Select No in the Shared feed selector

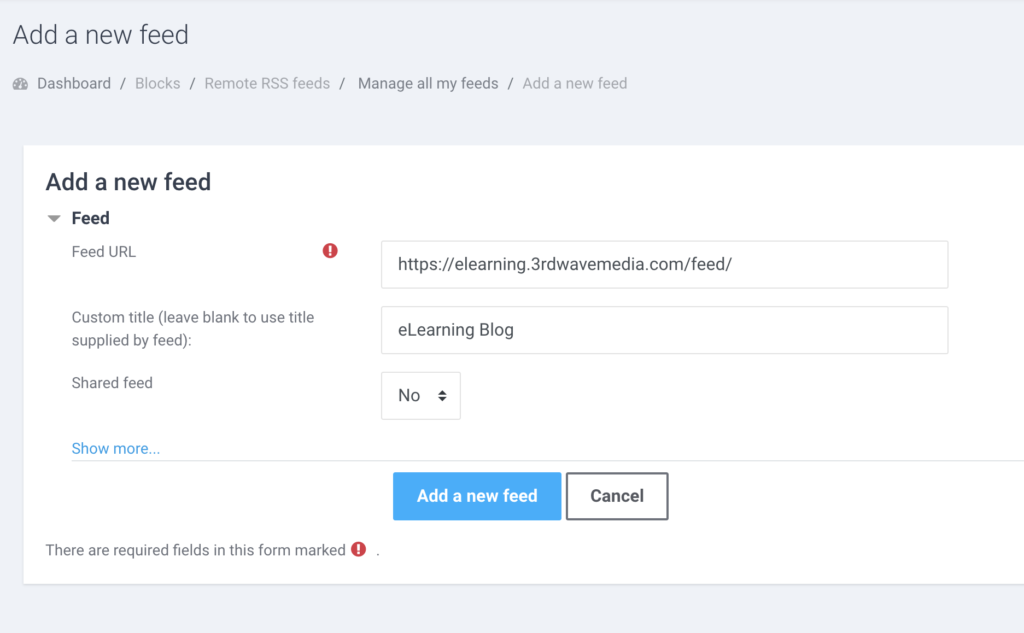420,395
